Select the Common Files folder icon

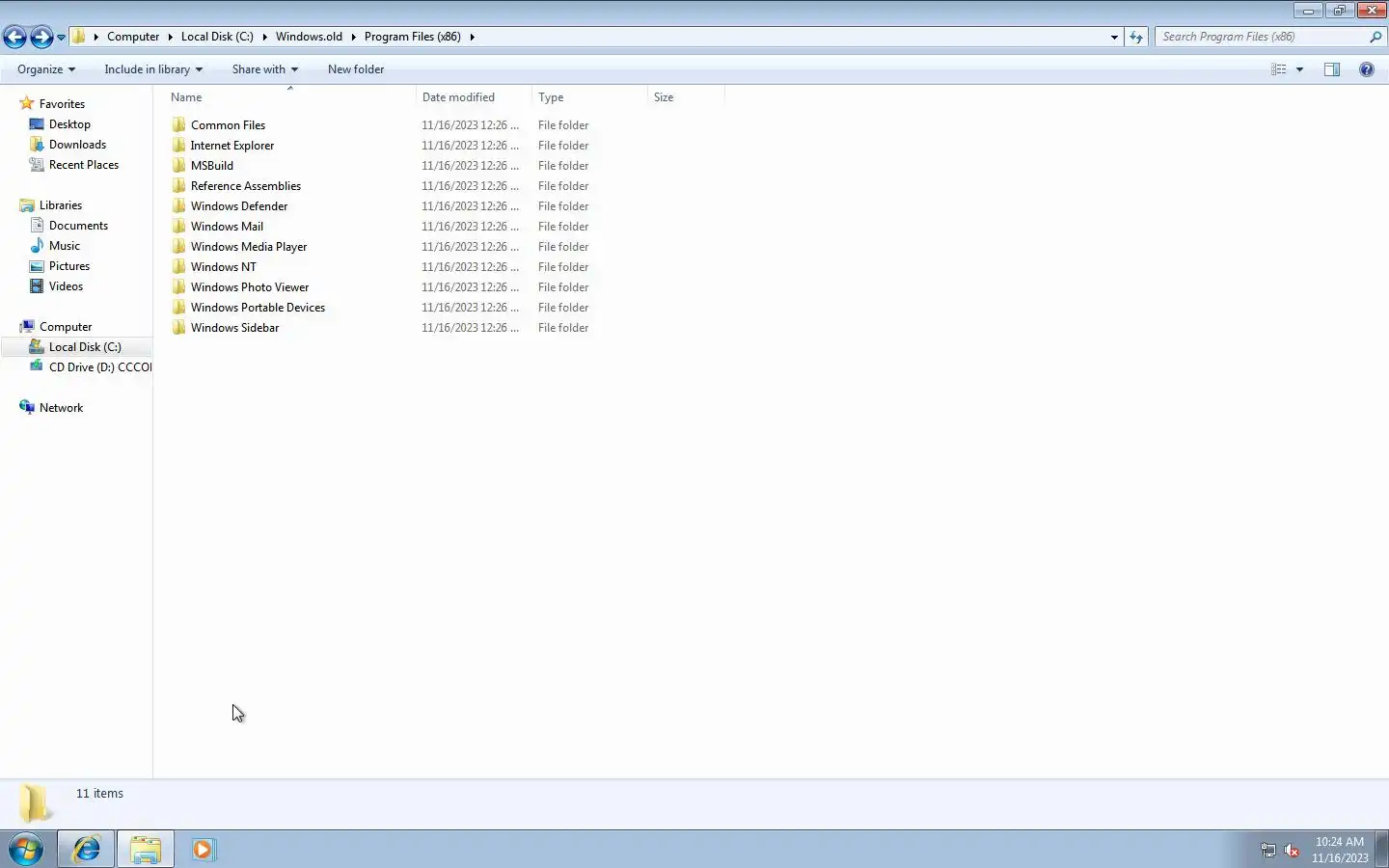[178, 125]
